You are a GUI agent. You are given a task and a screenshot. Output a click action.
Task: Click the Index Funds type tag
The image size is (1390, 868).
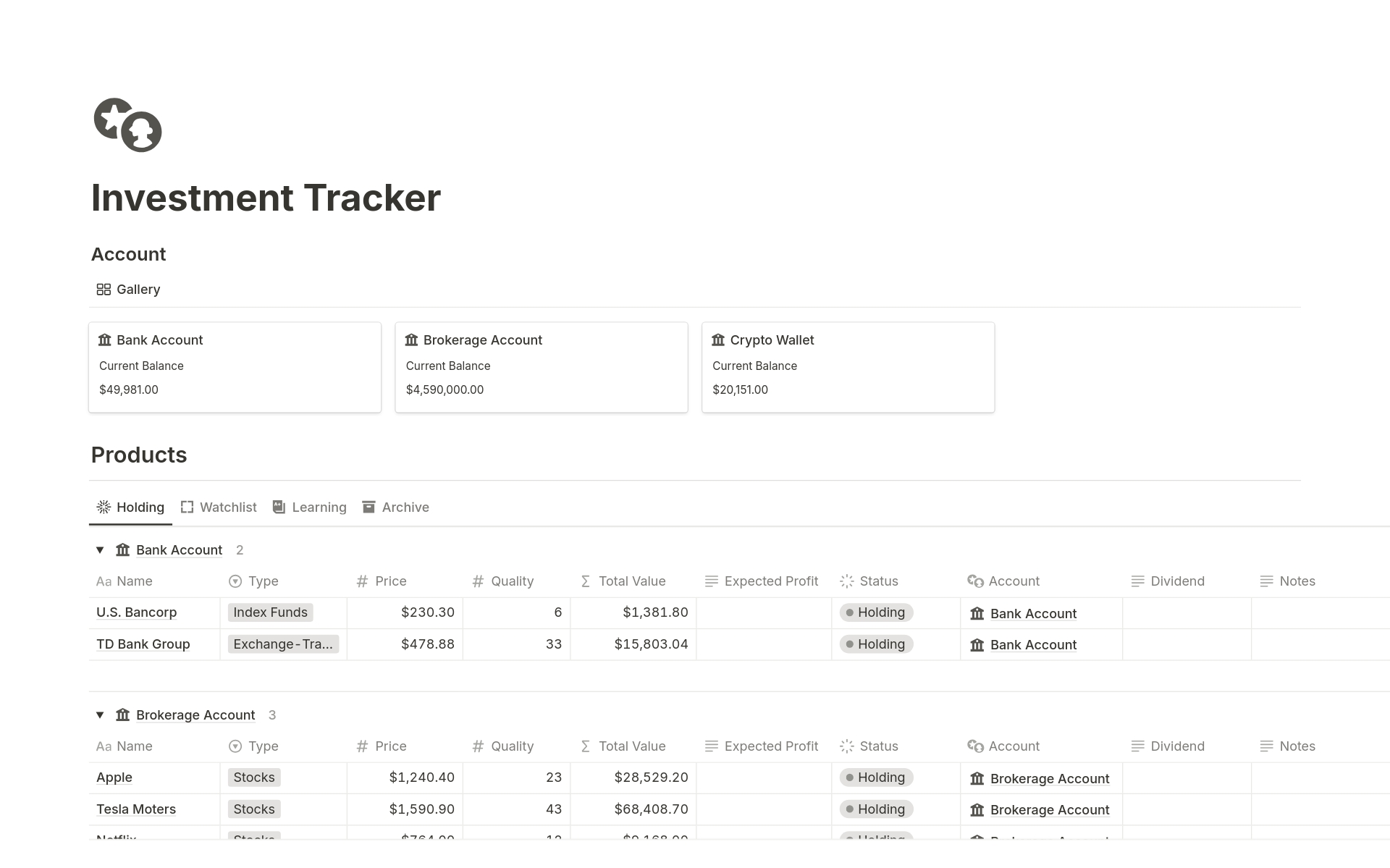tap(270, 612)
